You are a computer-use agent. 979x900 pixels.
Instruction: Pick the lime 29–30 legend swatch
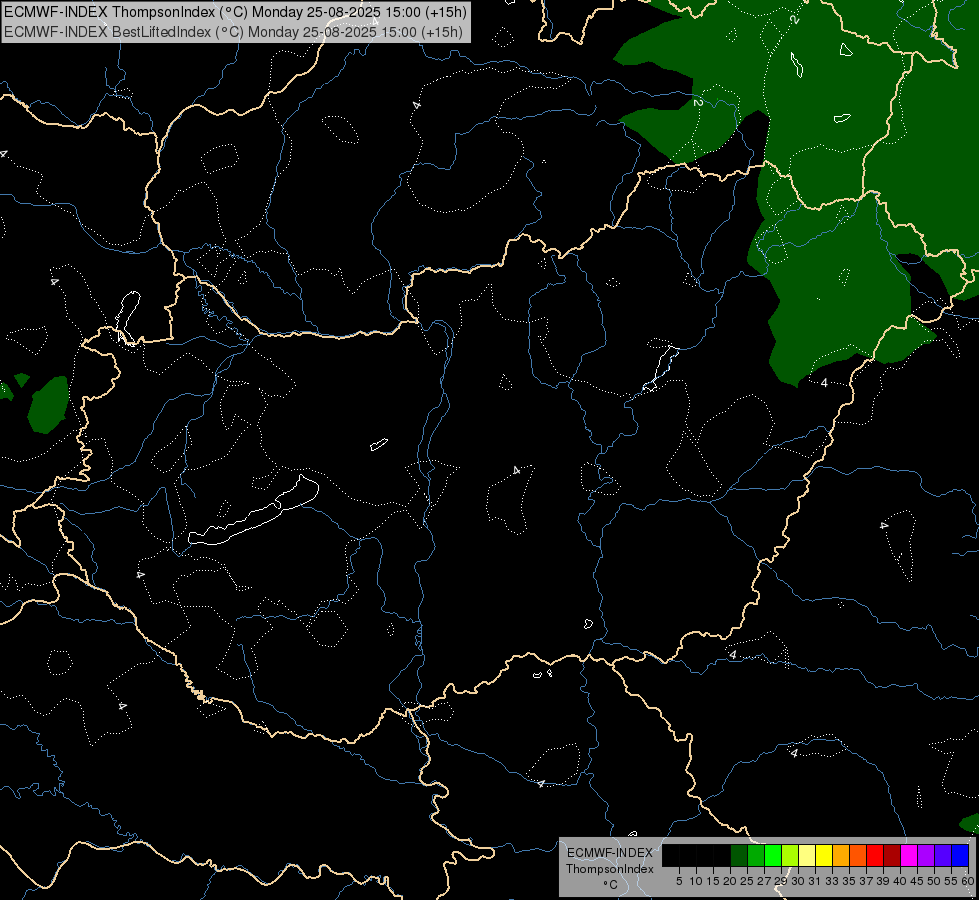tap(790, 855)
